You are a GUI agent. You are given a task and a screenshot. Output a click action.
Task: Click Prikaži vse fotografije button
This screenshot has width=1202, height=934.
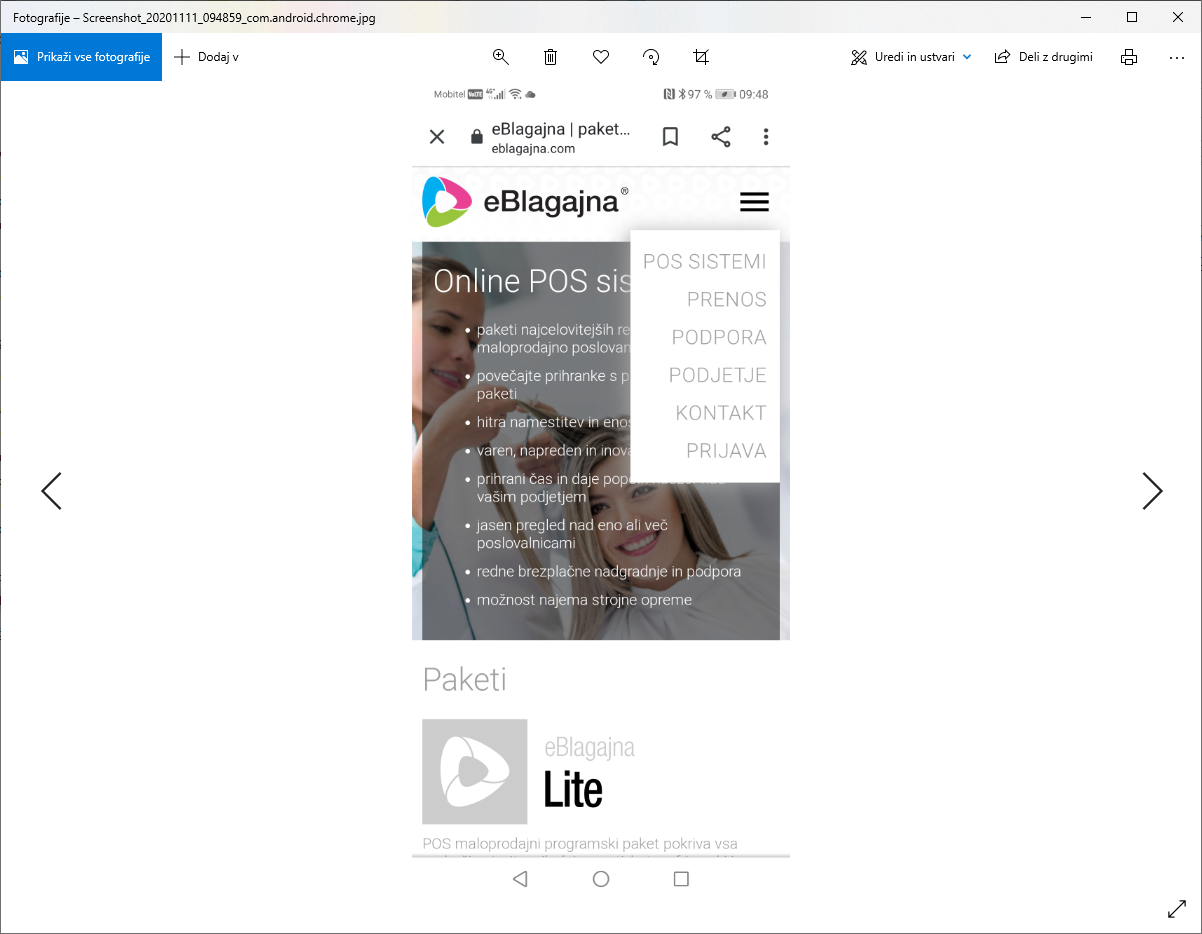pos(81,57)
